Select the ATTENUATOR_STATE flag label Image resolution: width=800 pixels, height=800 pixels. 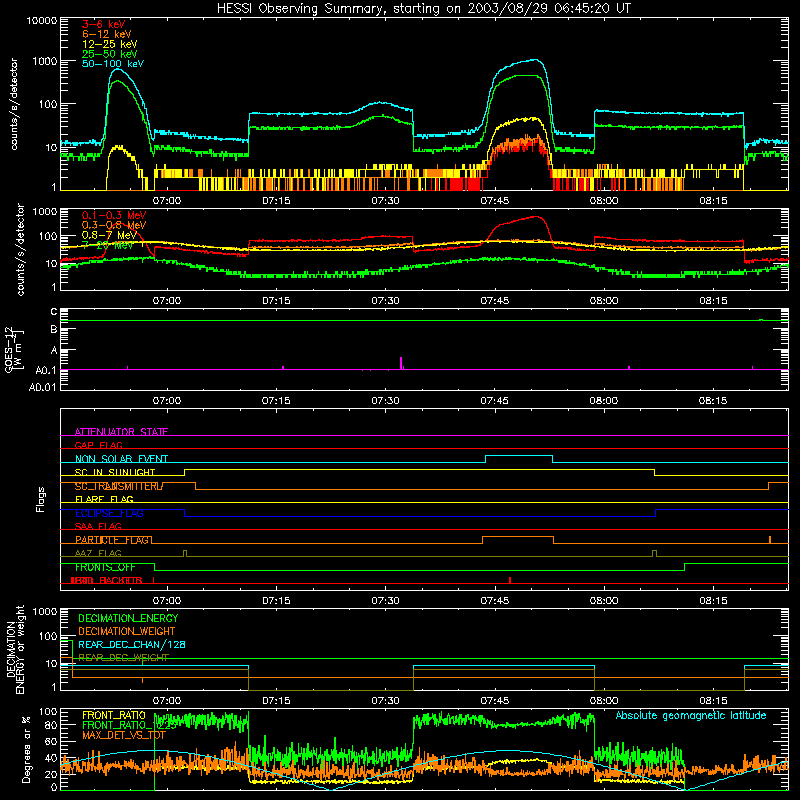[x=121, y=432]
